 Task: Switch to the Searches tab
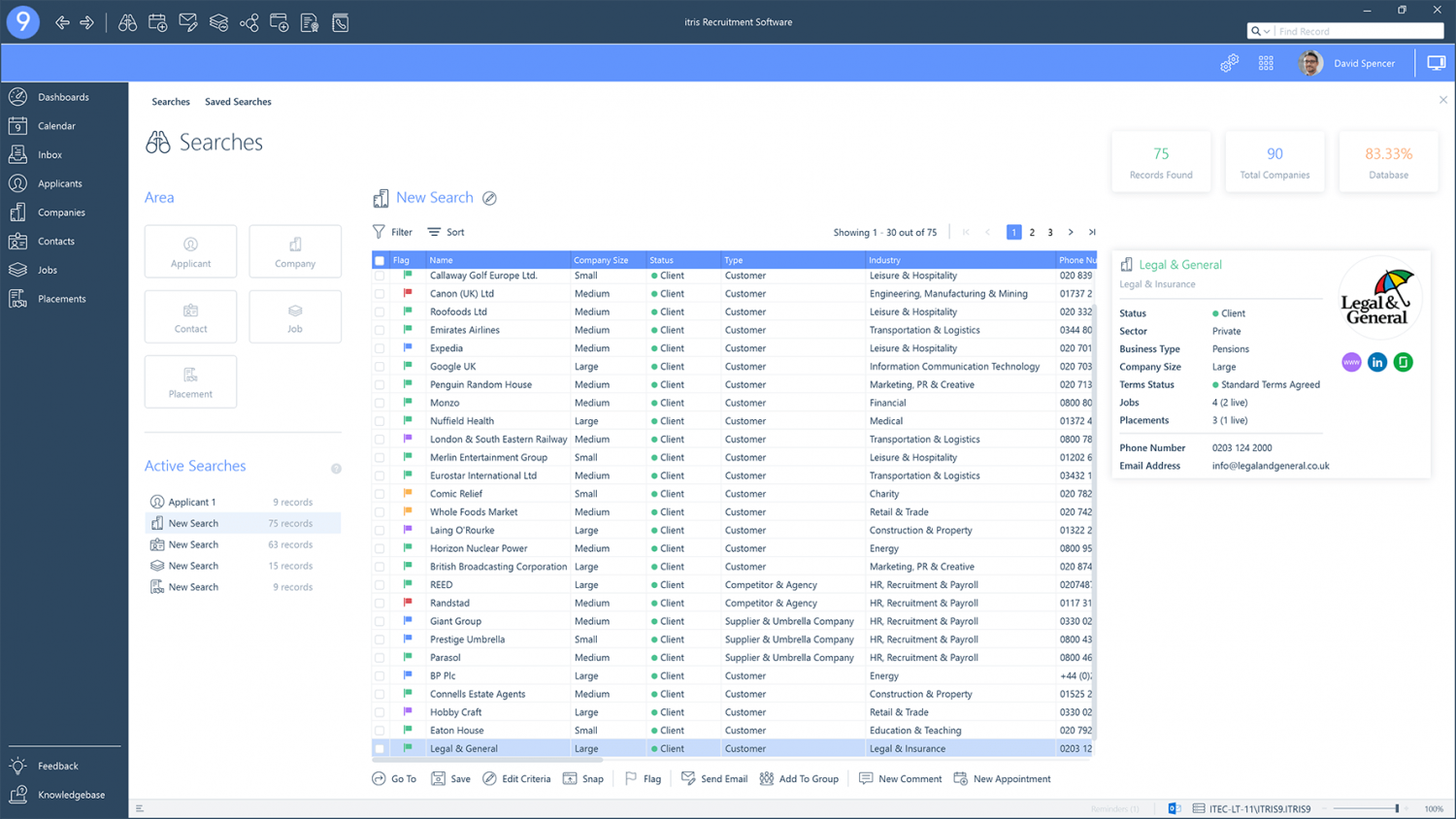pyautogui.click(x=171, y=102)
